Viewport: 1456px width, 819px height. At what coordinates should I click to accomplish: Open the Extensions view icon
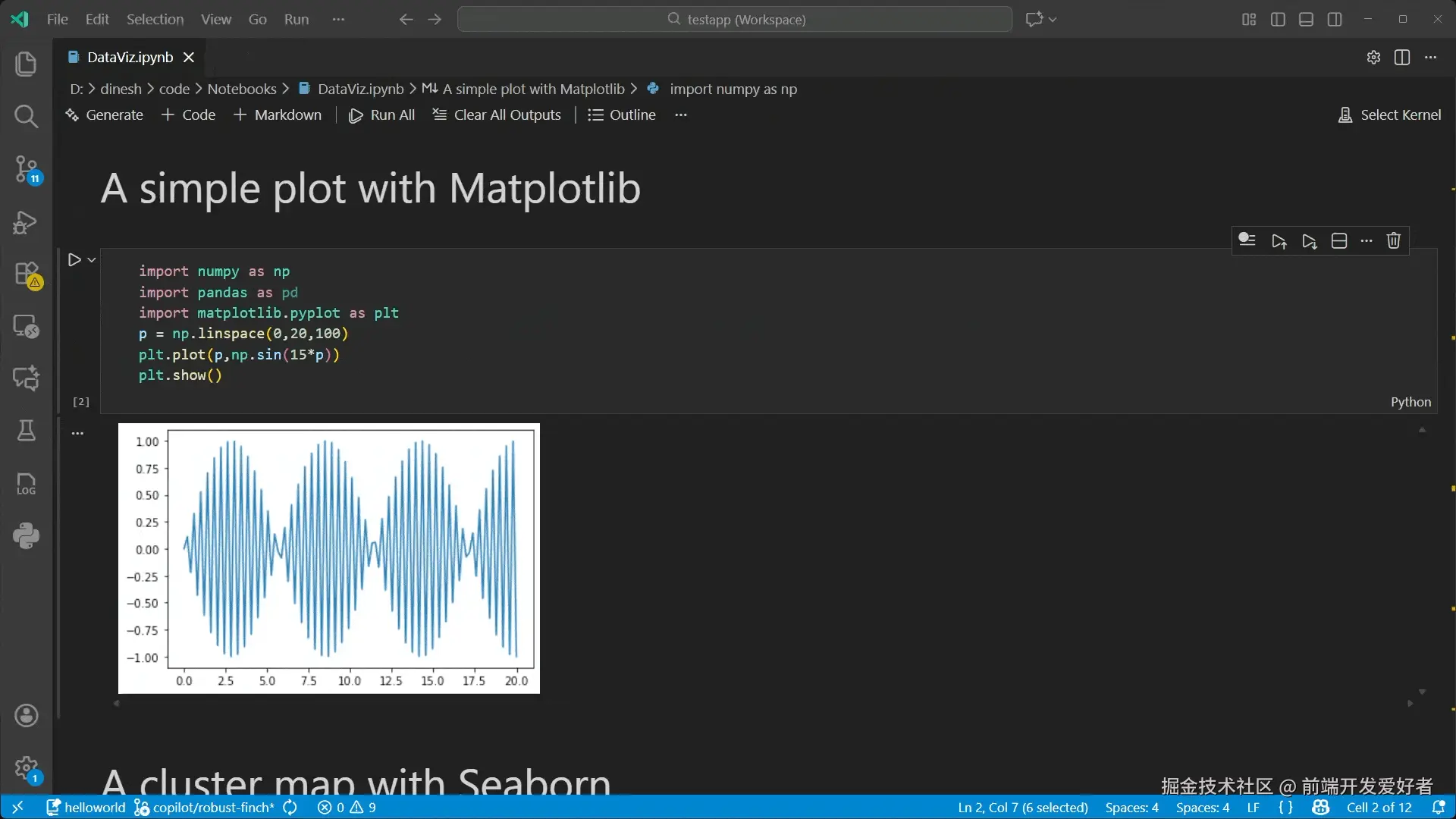(26, 274)
